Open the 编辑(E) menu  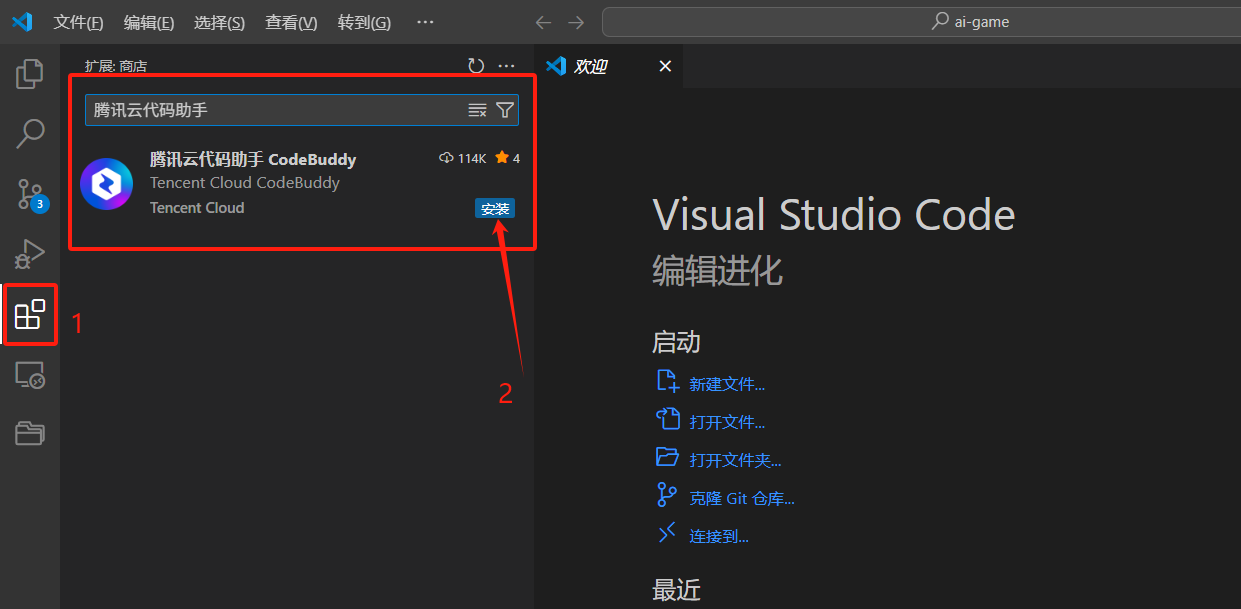(x=149, y=22)
